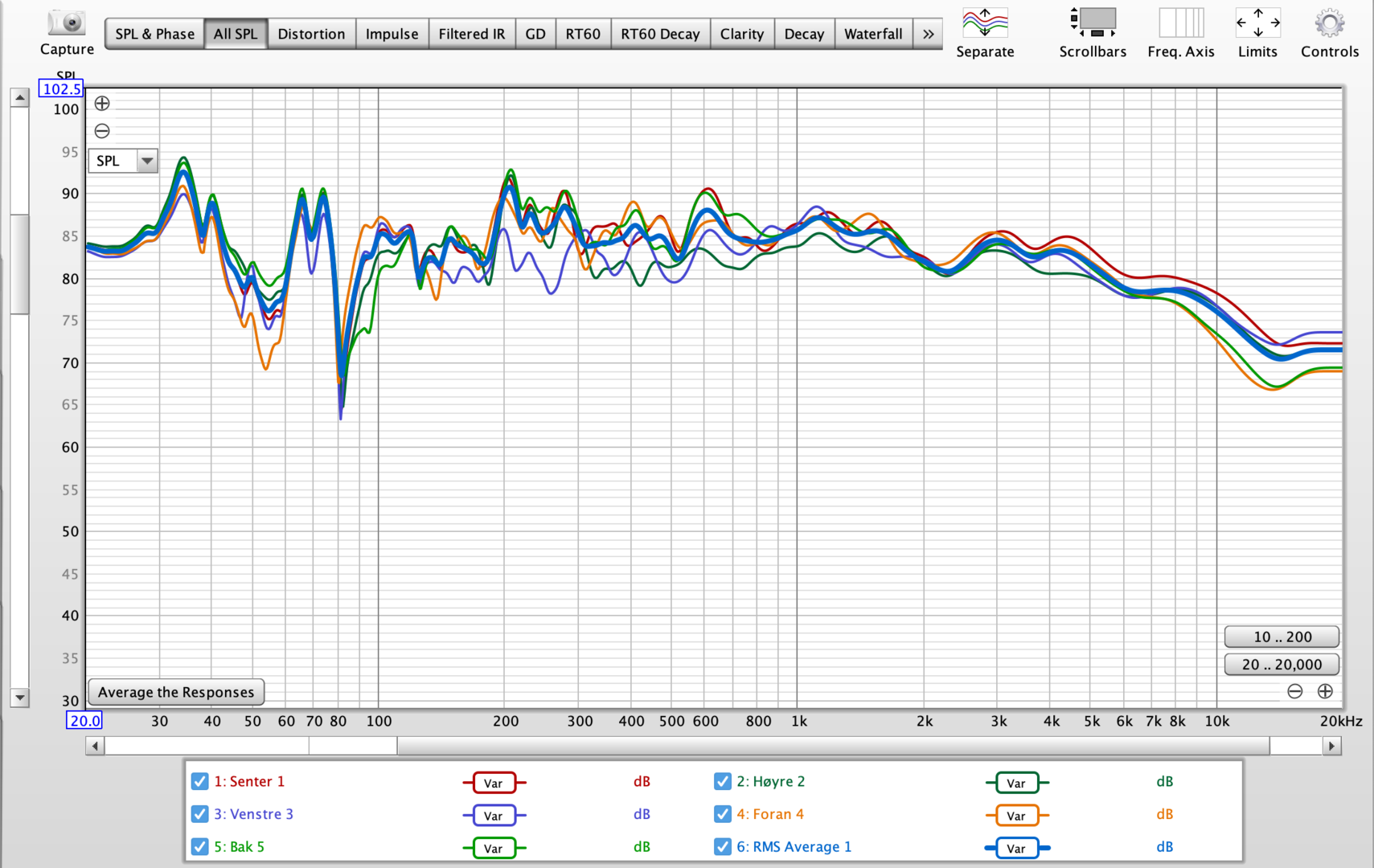Hide the 4: Foran 4 trace
This screenshot has width=1374, height=868.
[723, 814]
